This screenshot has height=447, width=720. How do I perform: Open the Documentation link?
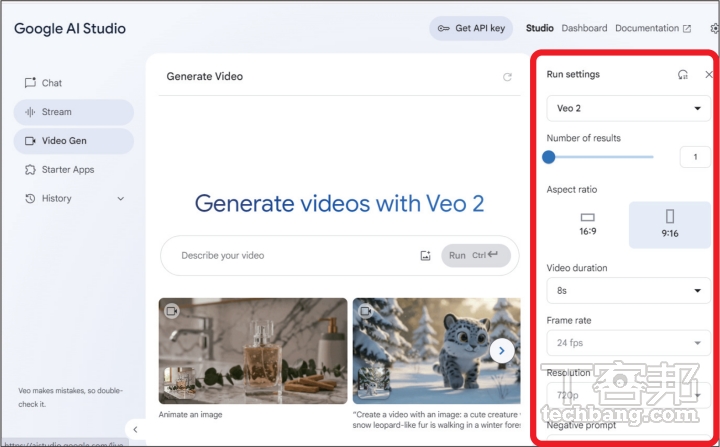(653, 28)
